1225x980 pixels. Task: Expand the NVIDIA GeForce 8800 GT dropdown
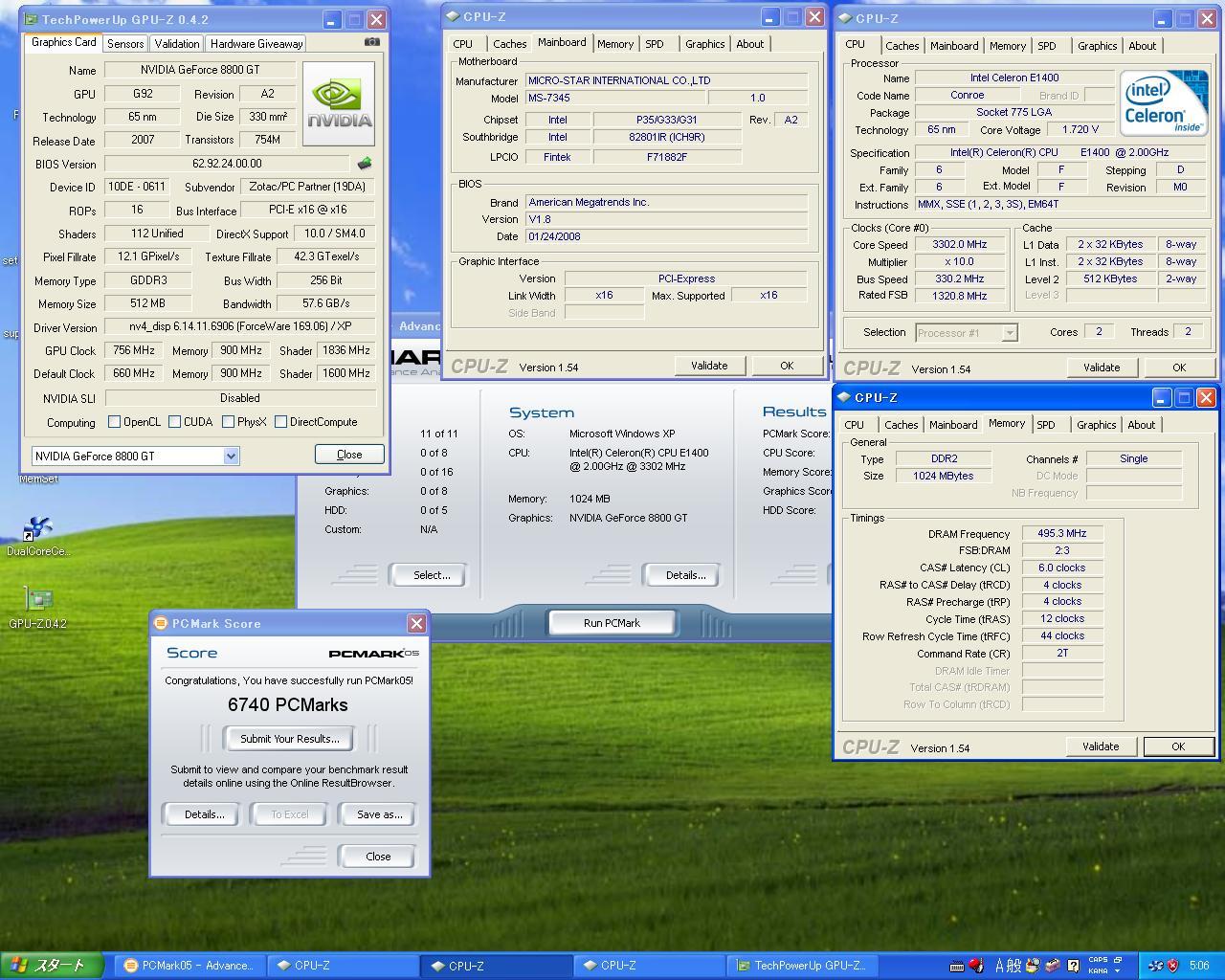(x=231, y=457)
